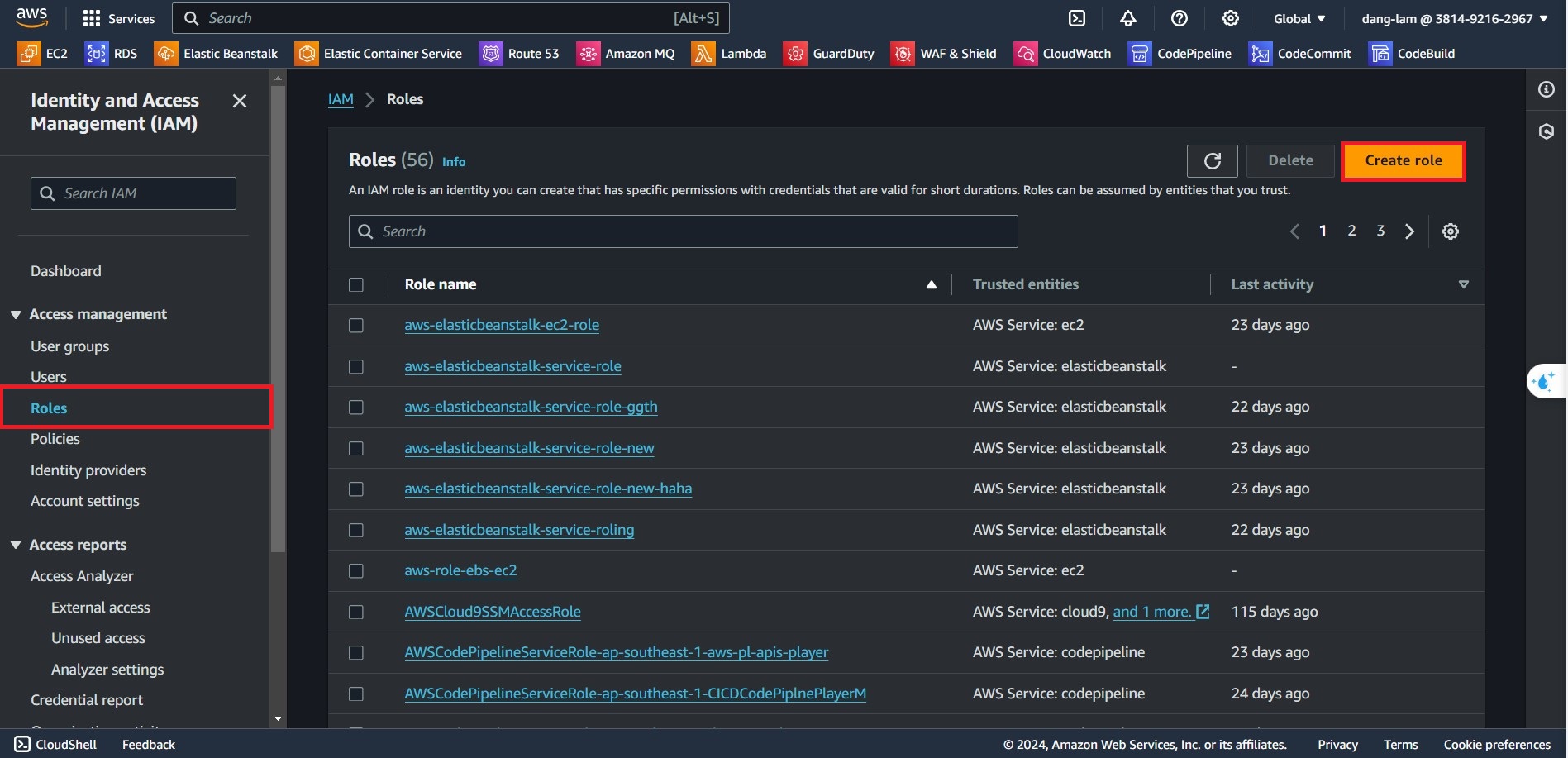Image resolution: width=1568 pixels, height=758 pixels.
Task: Toggle the select-all roles checkbox
Action: coord(356,285)
